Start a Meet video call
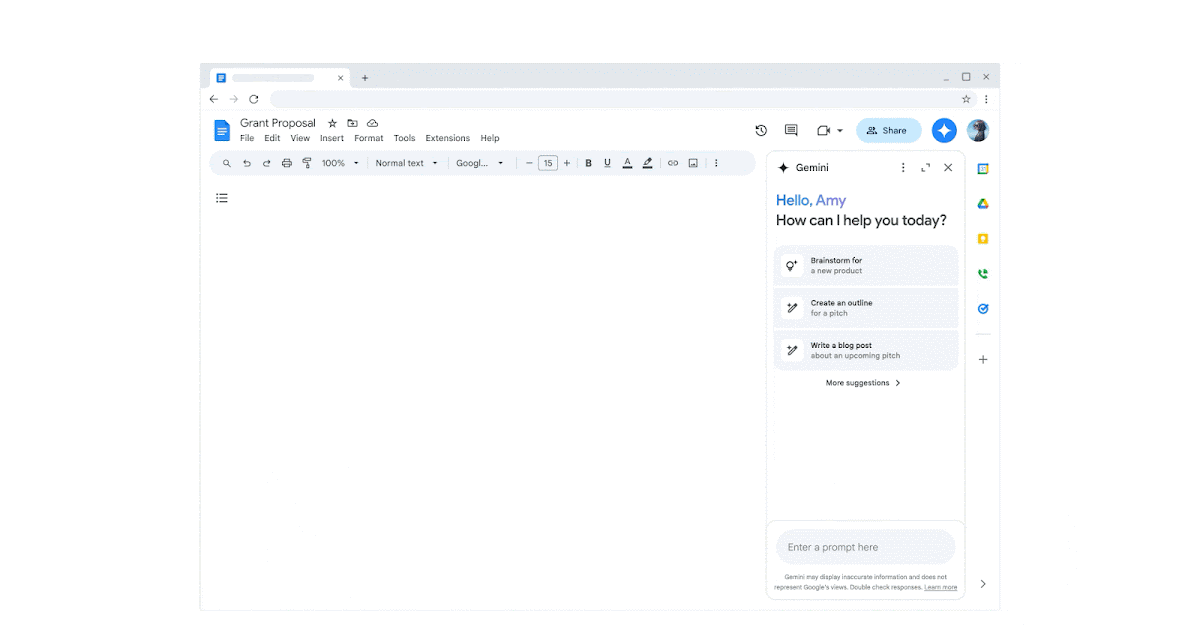1200x630 pixels. point(825,130)
